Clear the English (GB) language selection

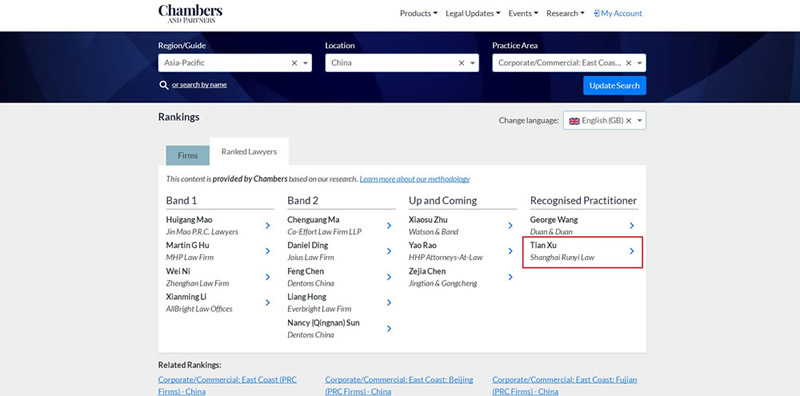click(x=629, y=120)
